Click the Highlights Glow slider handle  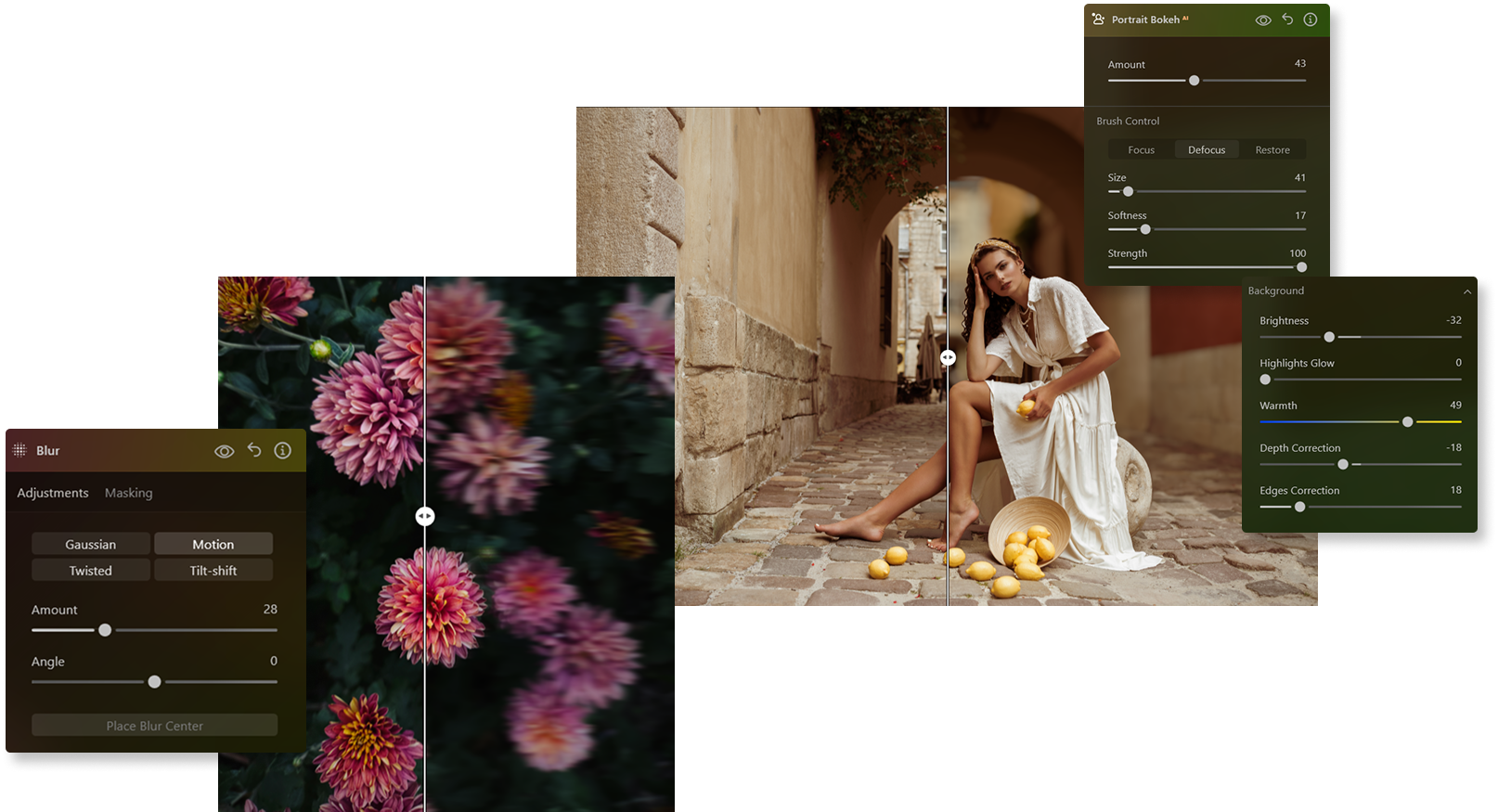[1265, 380]
